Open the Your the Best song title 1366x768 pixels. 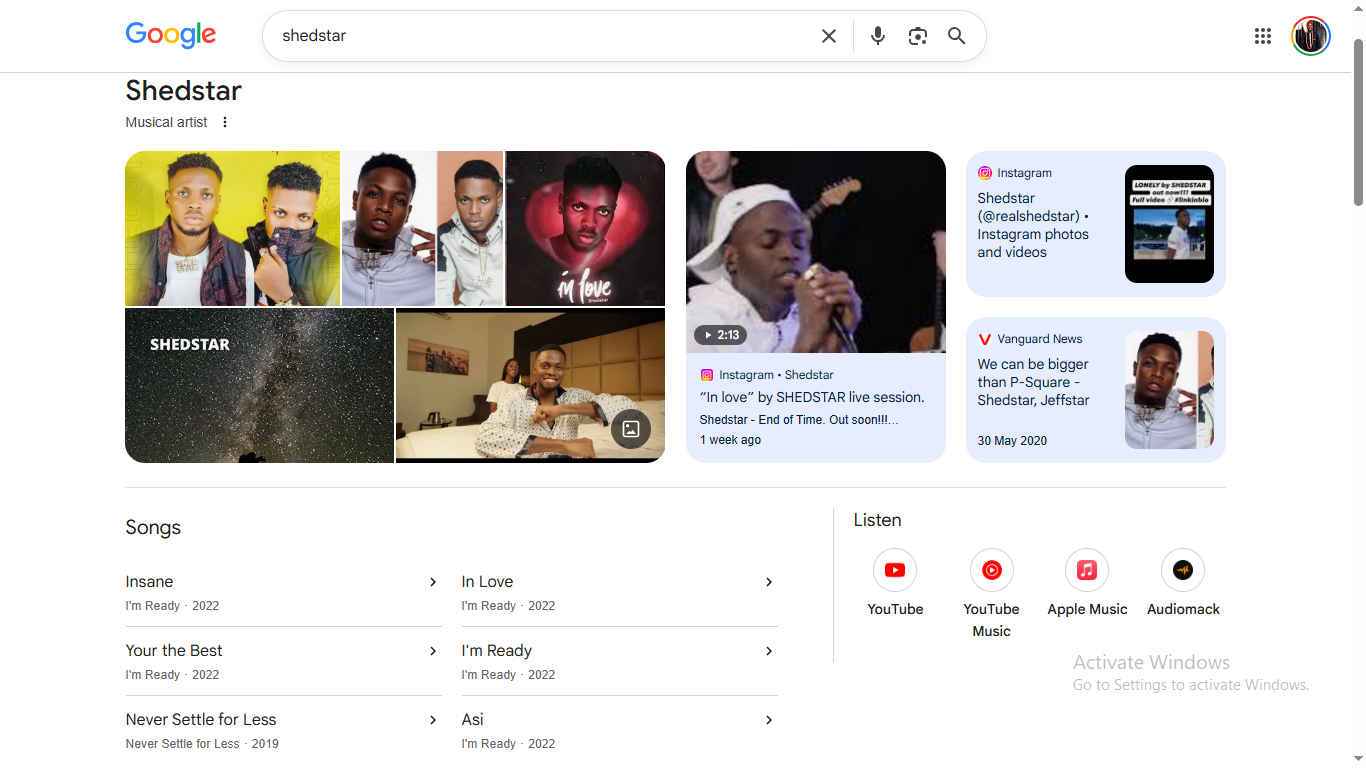[x=174, y=651]
